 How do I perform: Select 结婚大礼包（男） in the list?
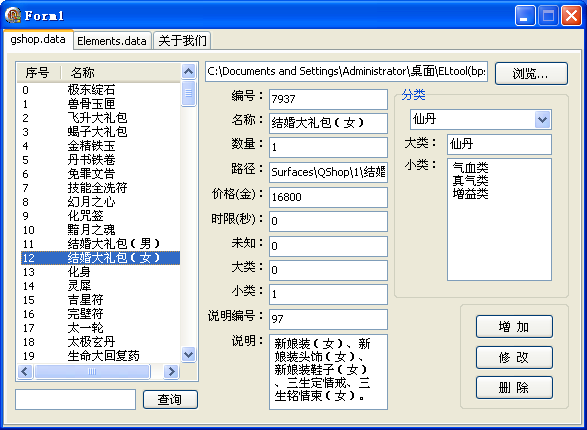pos(100,244)
